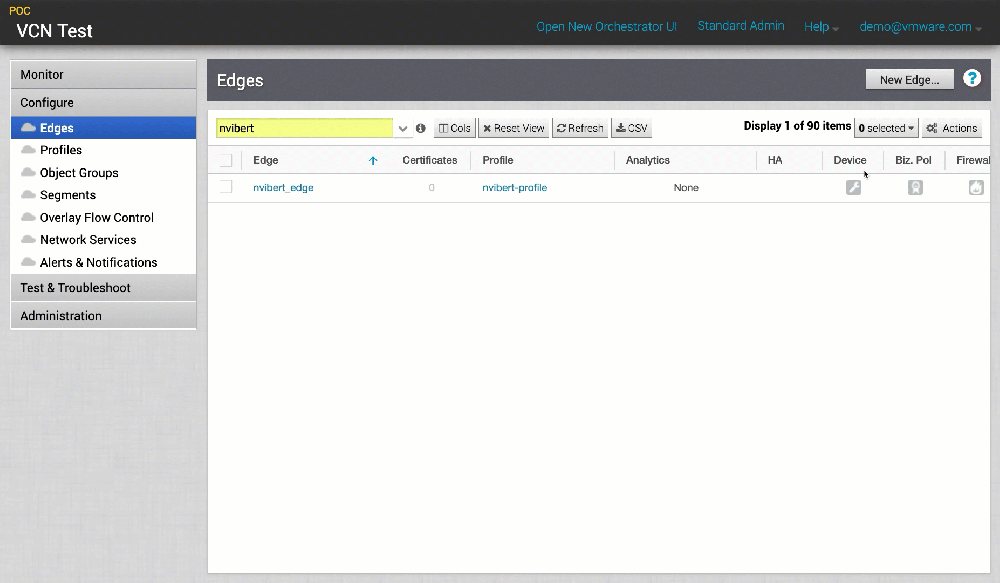This screenshot has width=1000, height=583.
Task: Click Reset View in the toolbar
Action: pos(513,127)
